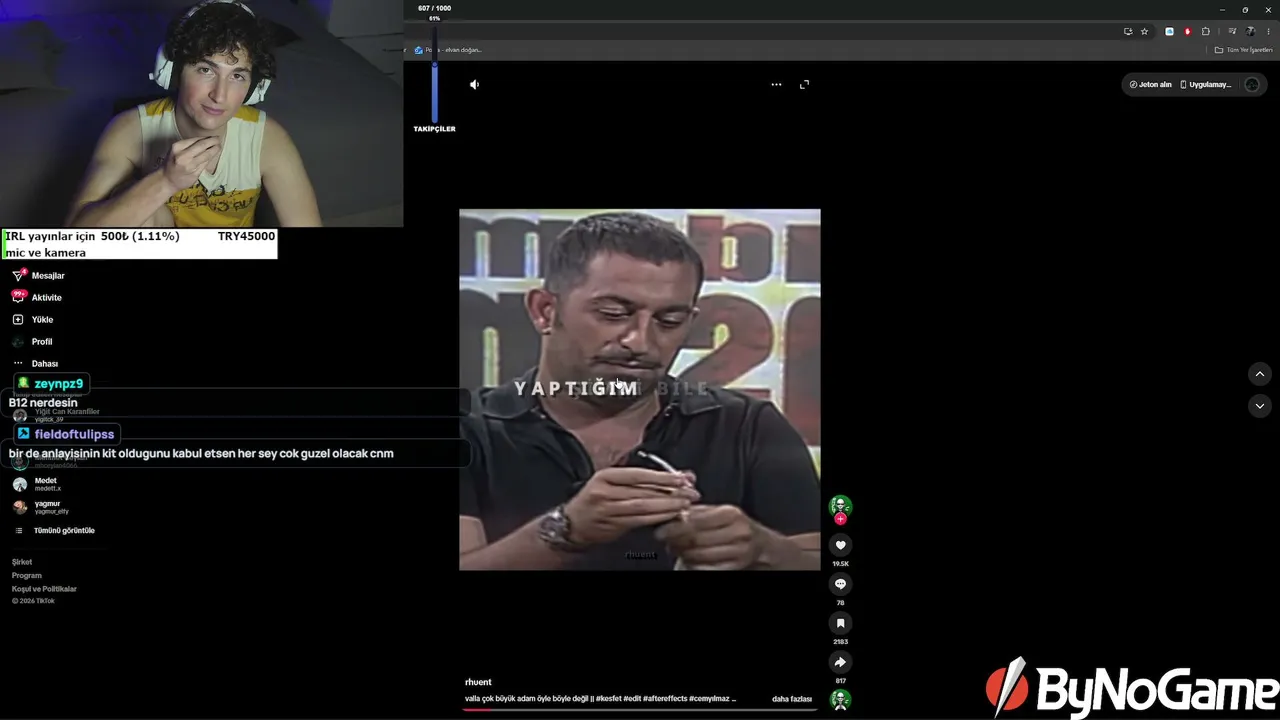Viewport: 1280px width, 720px height.
Task: Open the Koşul ve Politikalar footer link
Action: [44, 589]
